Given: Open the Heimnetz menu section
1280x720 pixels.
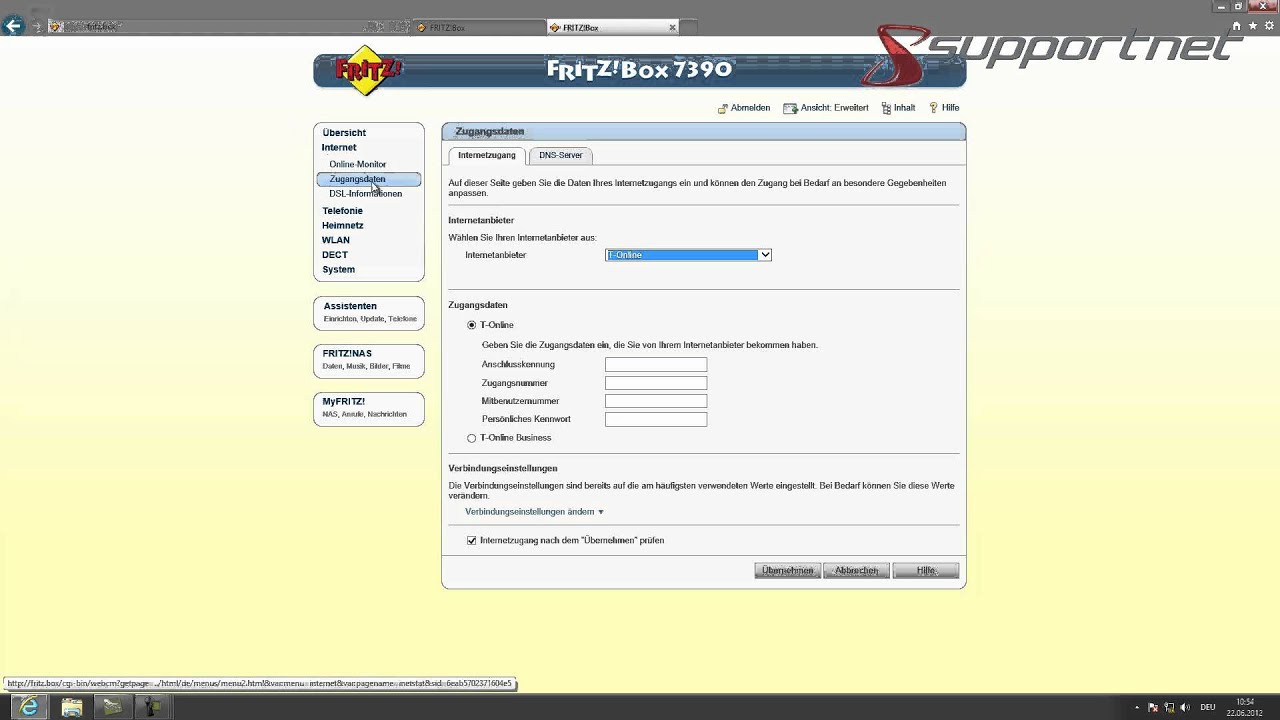Looking at the screenshot, I should click(343, 226).
